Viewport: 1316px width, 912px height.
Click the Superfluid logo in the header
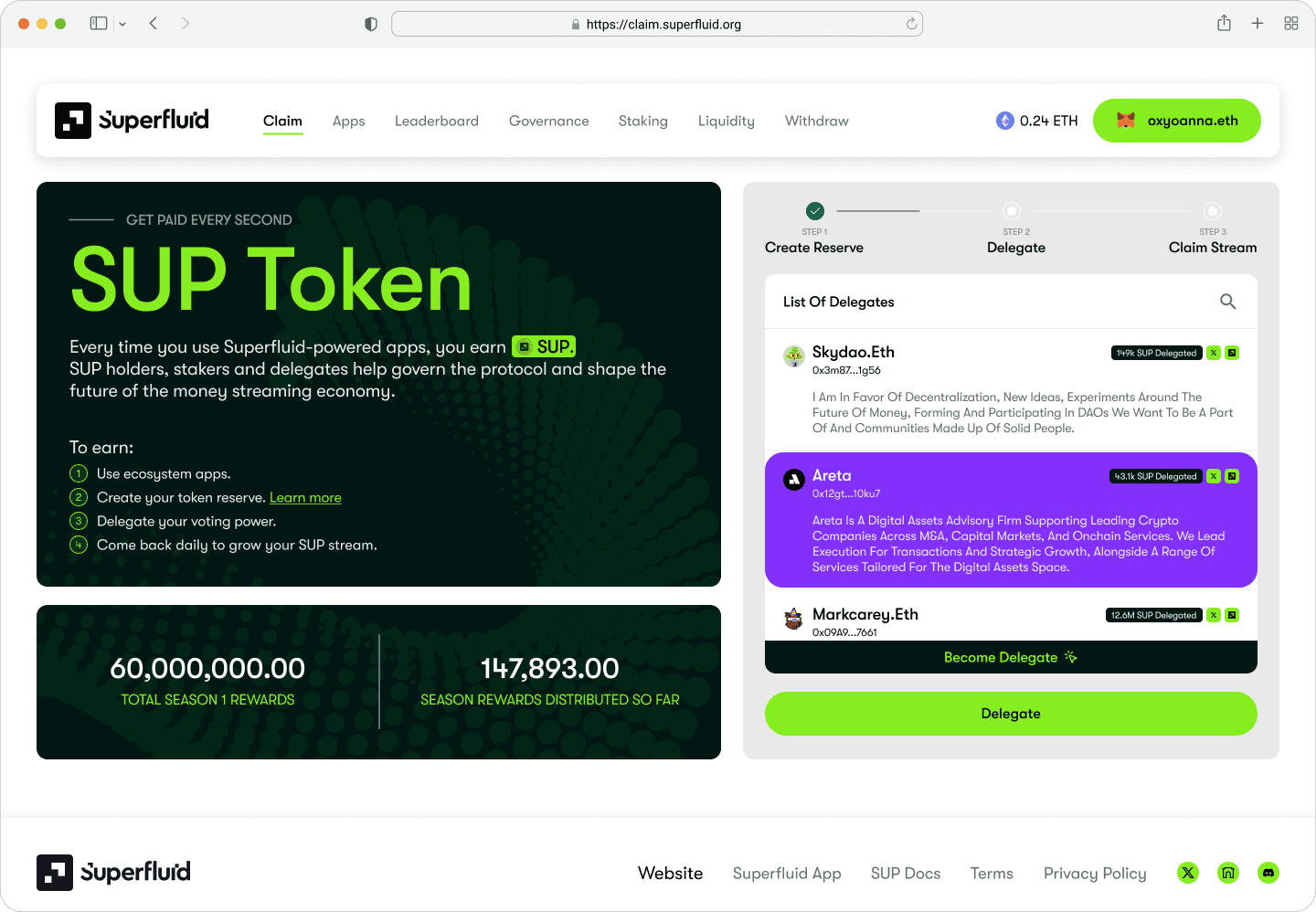(x=132, y=121)
